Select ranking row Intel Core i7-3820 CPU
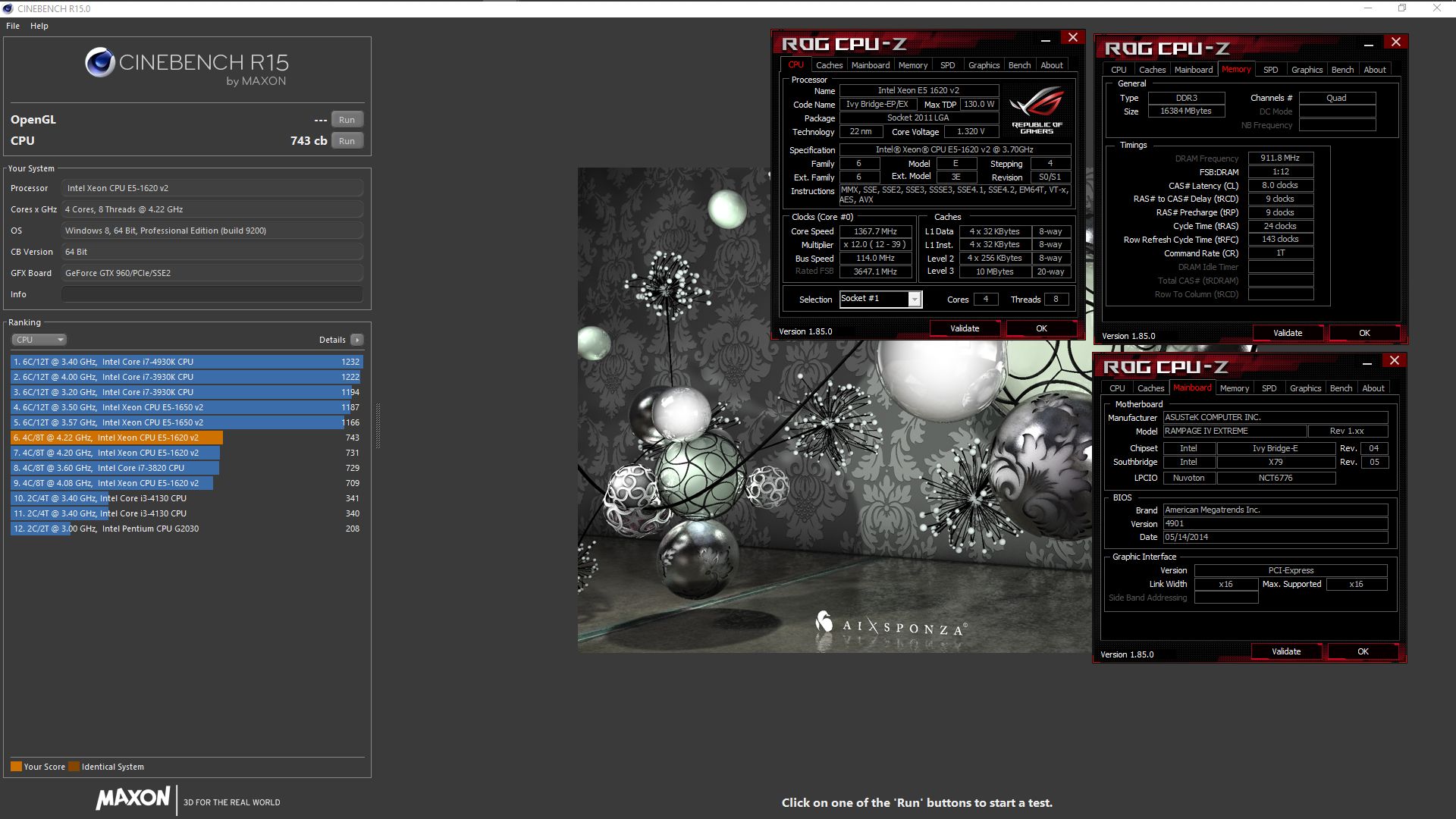The height and width of the screenshot is (819, 1456). tap(187, 468)
